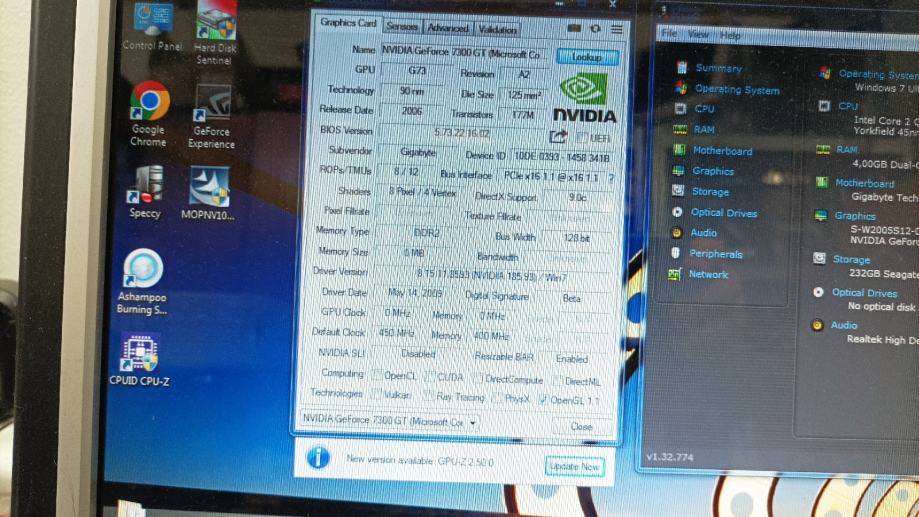This screenshot has width=919, height=517.
Task: Open Speccy desktop shortcut
Action: click(145, 192)
